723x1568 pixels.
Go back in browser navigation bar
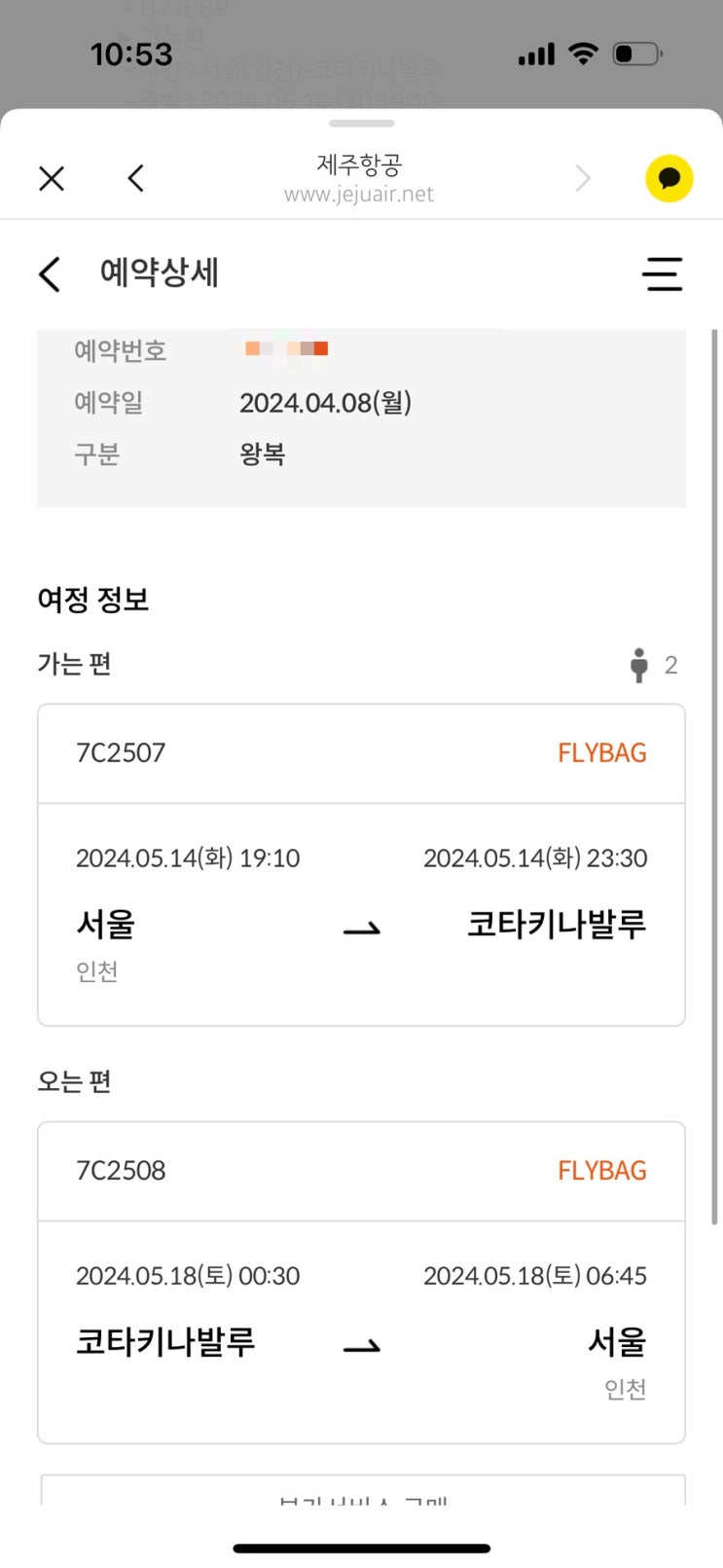[136, 178]
